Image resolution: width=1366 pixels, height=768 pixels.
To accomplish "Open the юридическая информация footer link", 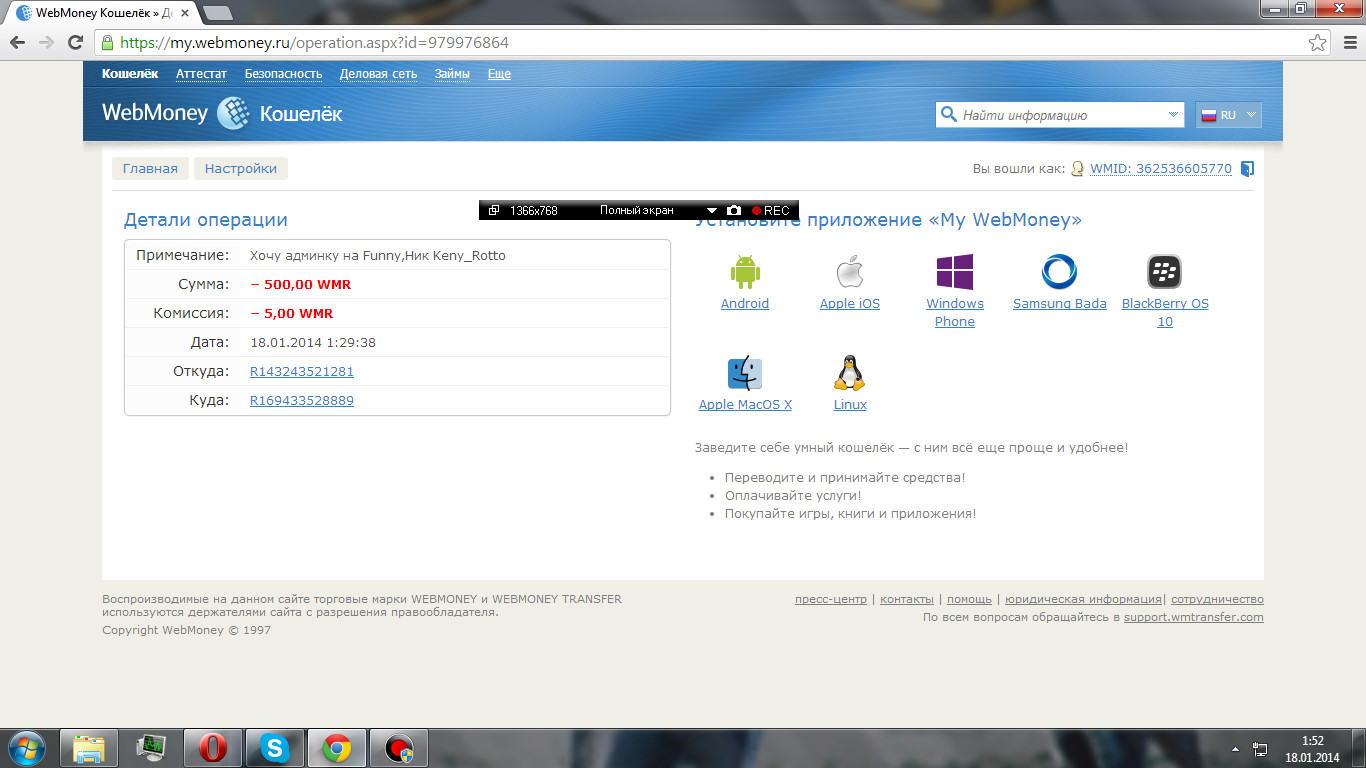I will tap(1083, 599).
